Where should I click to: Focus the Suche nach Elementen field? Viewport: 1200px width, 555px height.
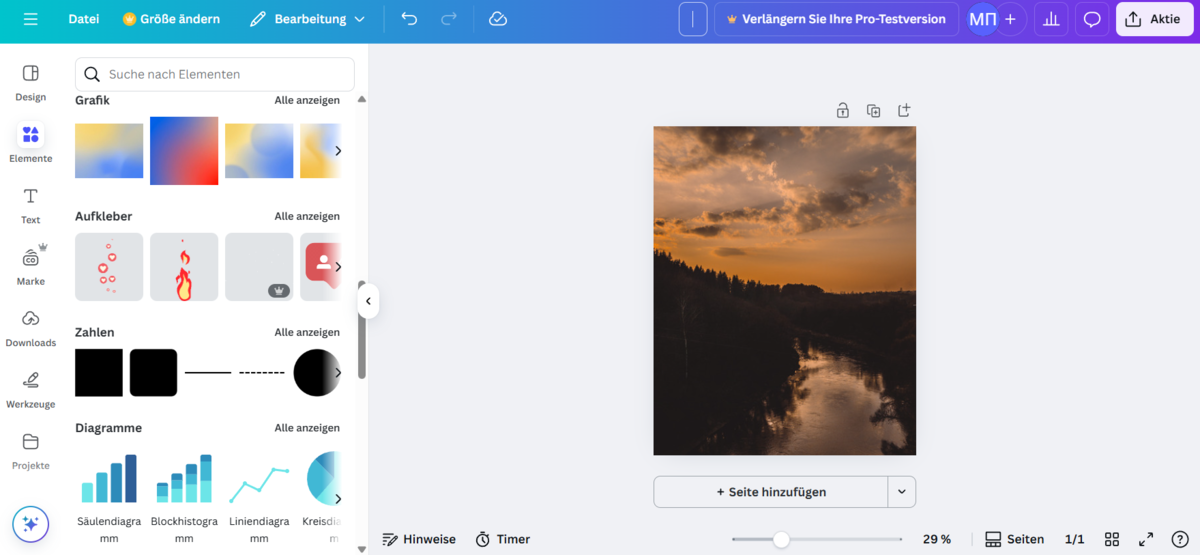pyautogui.click(x=215, y=74)
